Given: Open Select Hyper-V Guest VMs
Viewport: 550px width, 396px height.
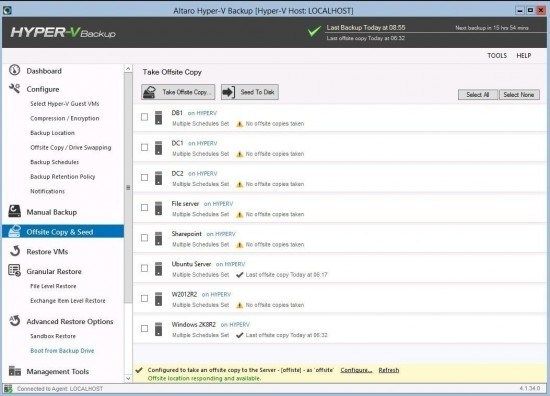Looking at the screenshot, I should [x=65, y=103].
